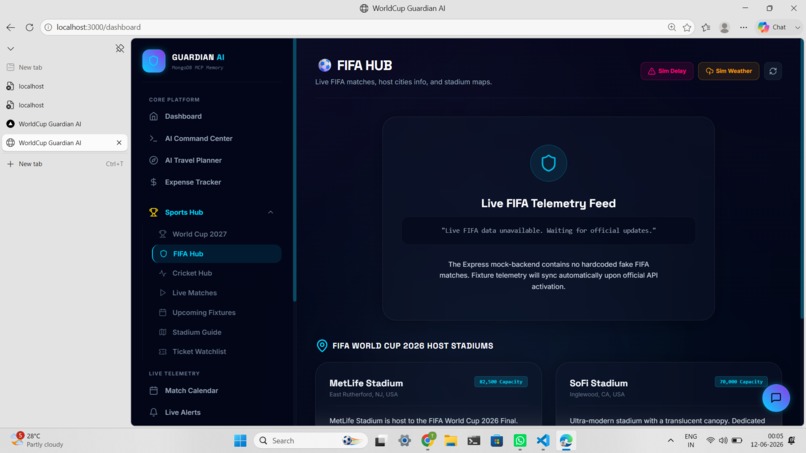806x453 pixels.
Task: Open browser Settings and more menu
Action: (743, 27)
